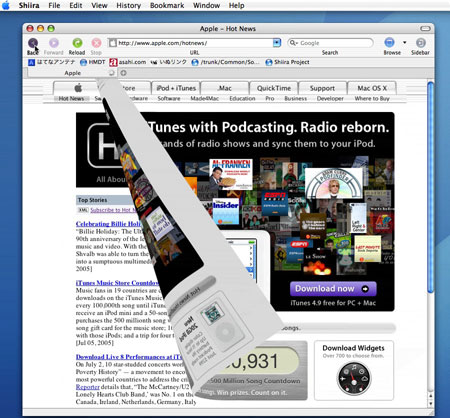
Task: Click the scroll up arrow
Action: tap(430, 396)
